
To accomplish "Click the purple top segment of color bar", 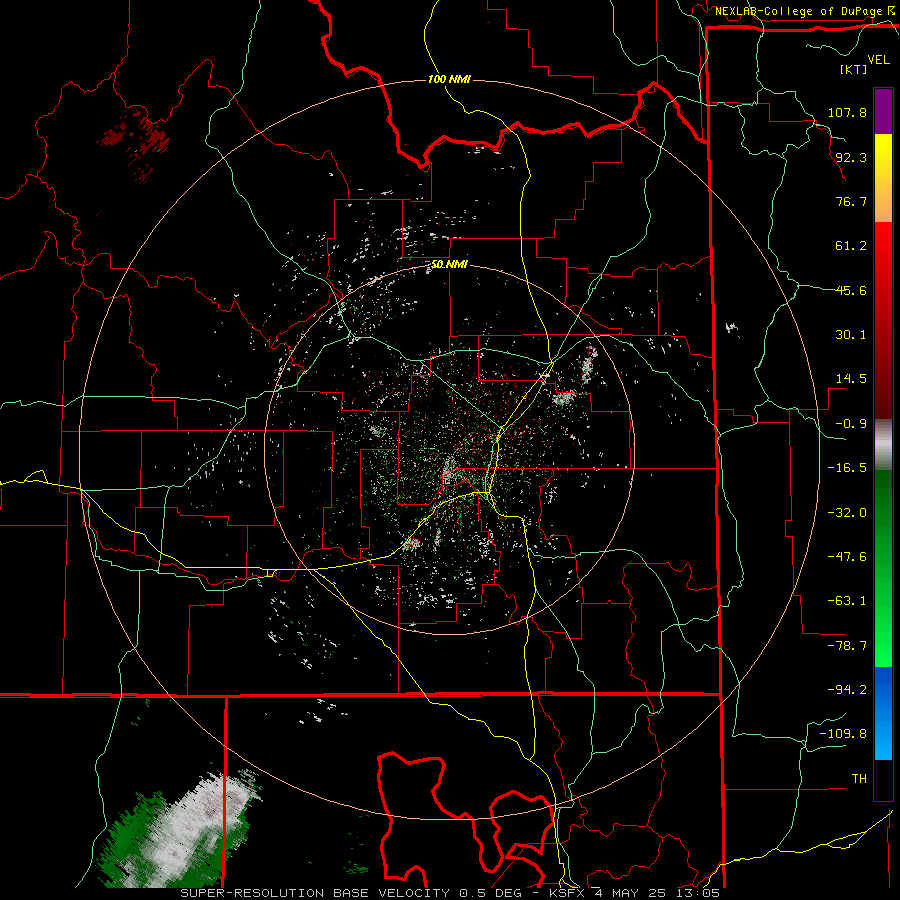I will coord(883,111).
